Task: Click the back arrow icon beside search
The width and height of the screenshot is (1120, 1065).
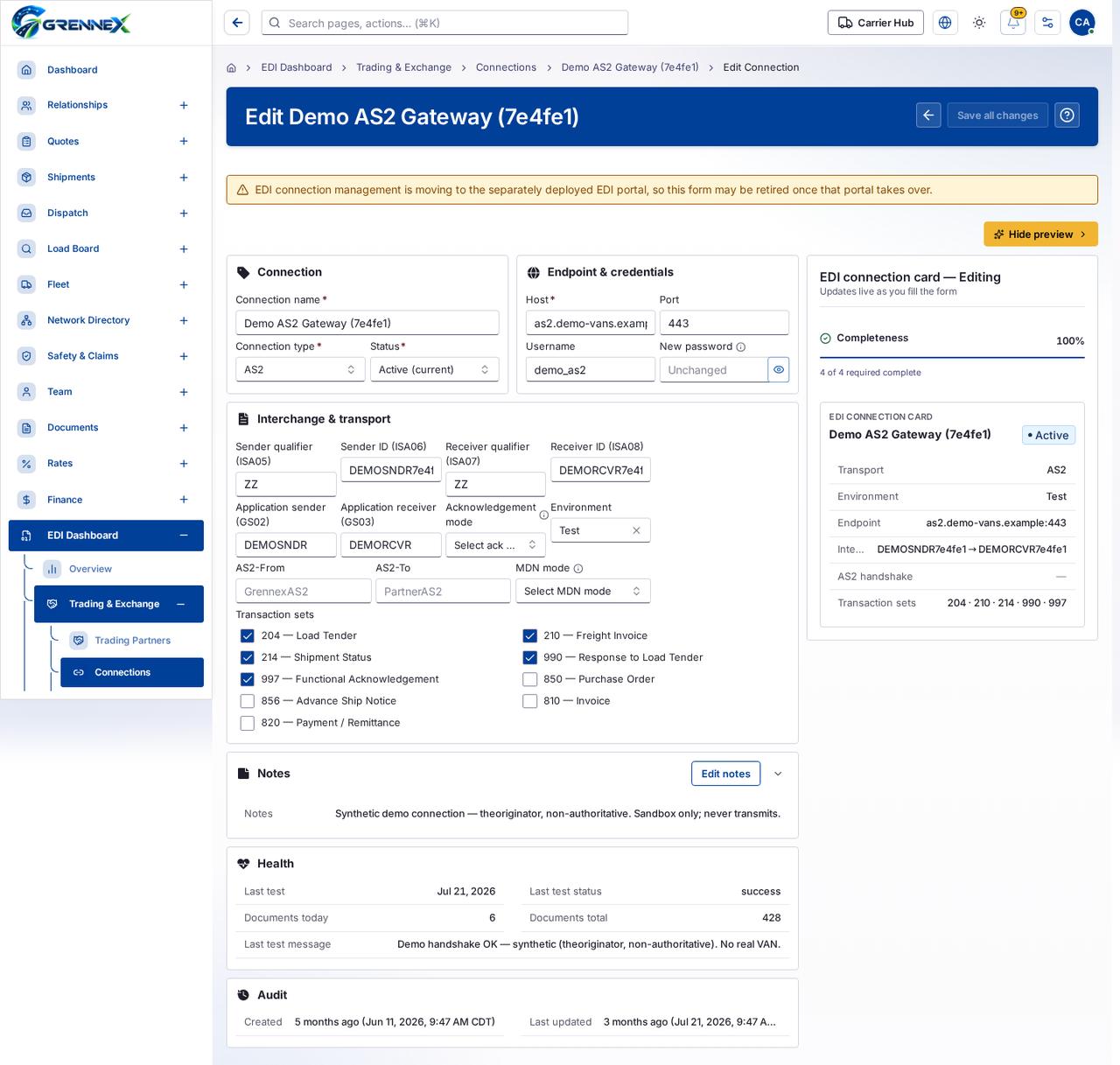Action: pos(237,23)
